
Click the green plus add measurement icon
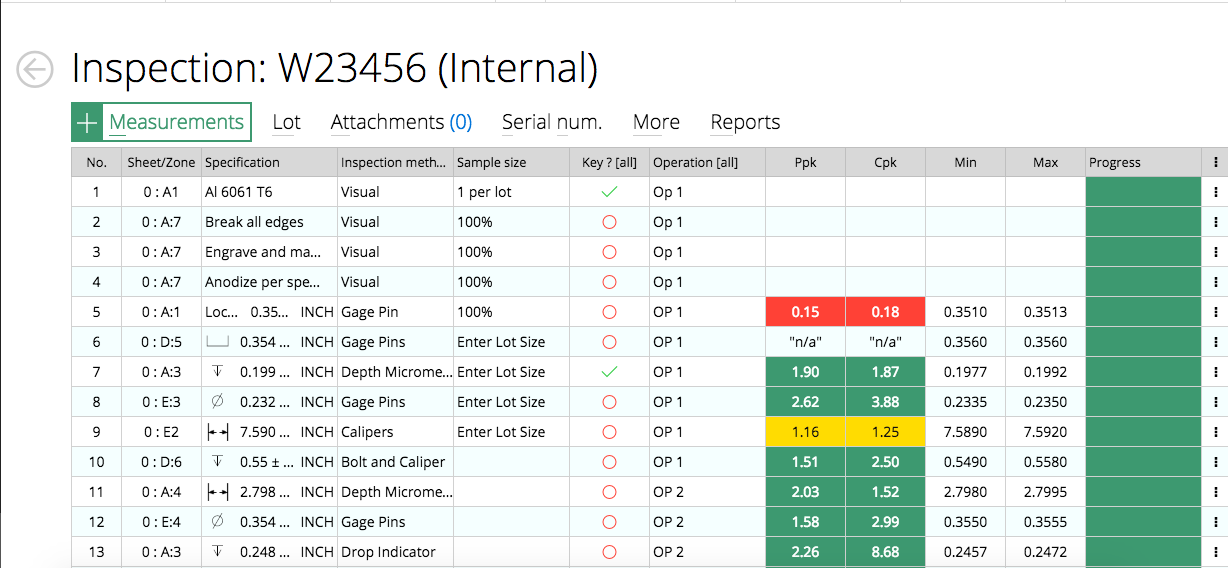tap(88, 123)
